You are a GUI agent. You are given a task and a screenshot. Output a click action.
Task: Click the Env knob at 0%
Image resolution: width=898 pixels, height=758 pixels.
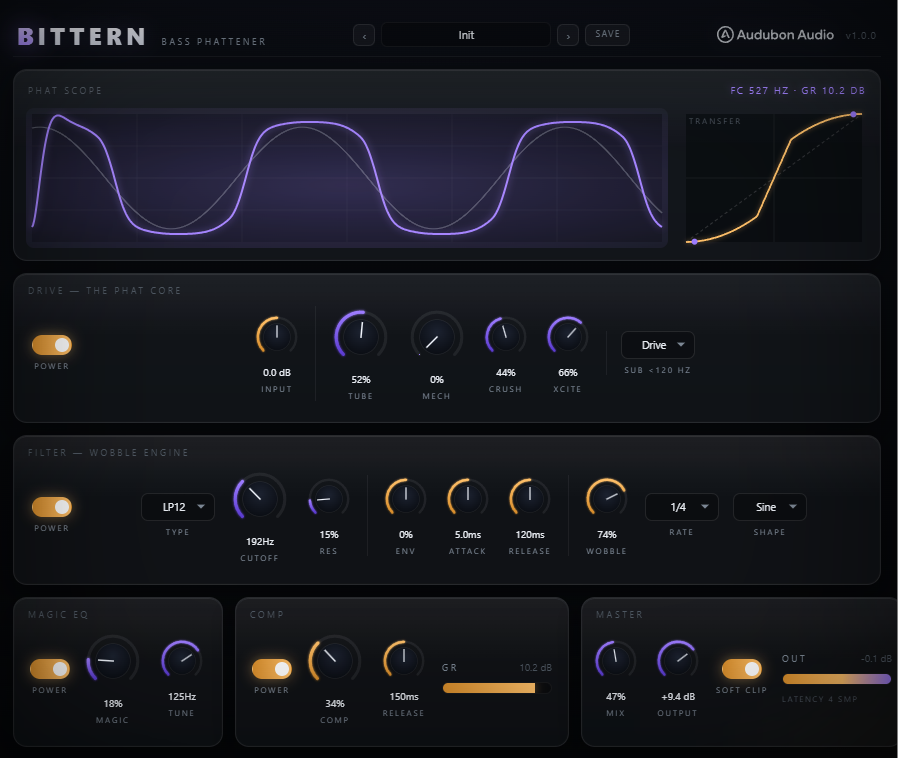405,499
